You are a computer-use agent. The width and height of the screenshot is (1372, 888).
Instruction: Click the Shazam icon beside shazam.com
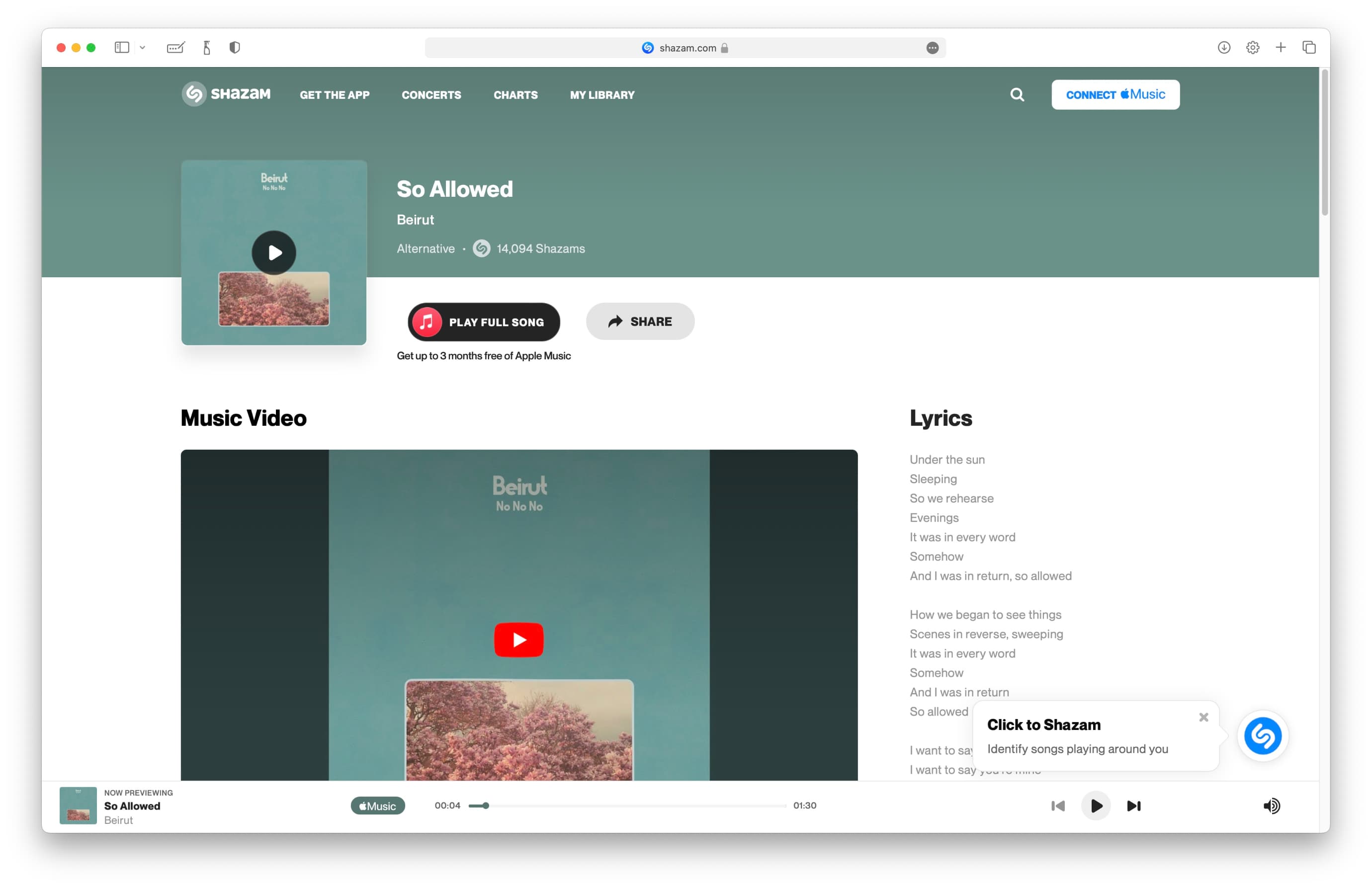(x=648, y=48)
